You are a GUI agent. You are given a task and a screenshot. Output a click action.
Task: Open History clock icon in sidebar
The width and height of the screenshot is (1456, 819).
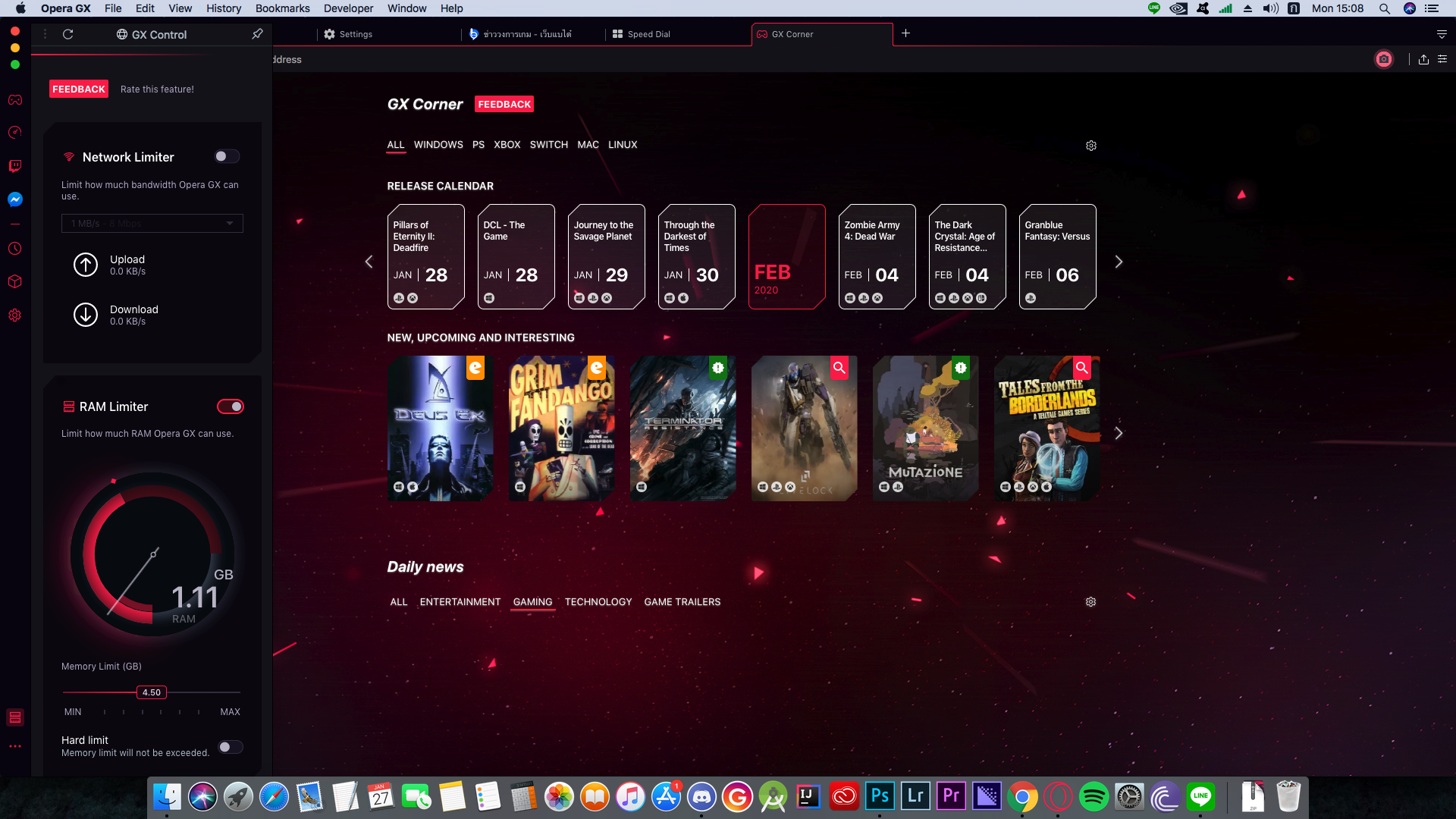point(15,249)
